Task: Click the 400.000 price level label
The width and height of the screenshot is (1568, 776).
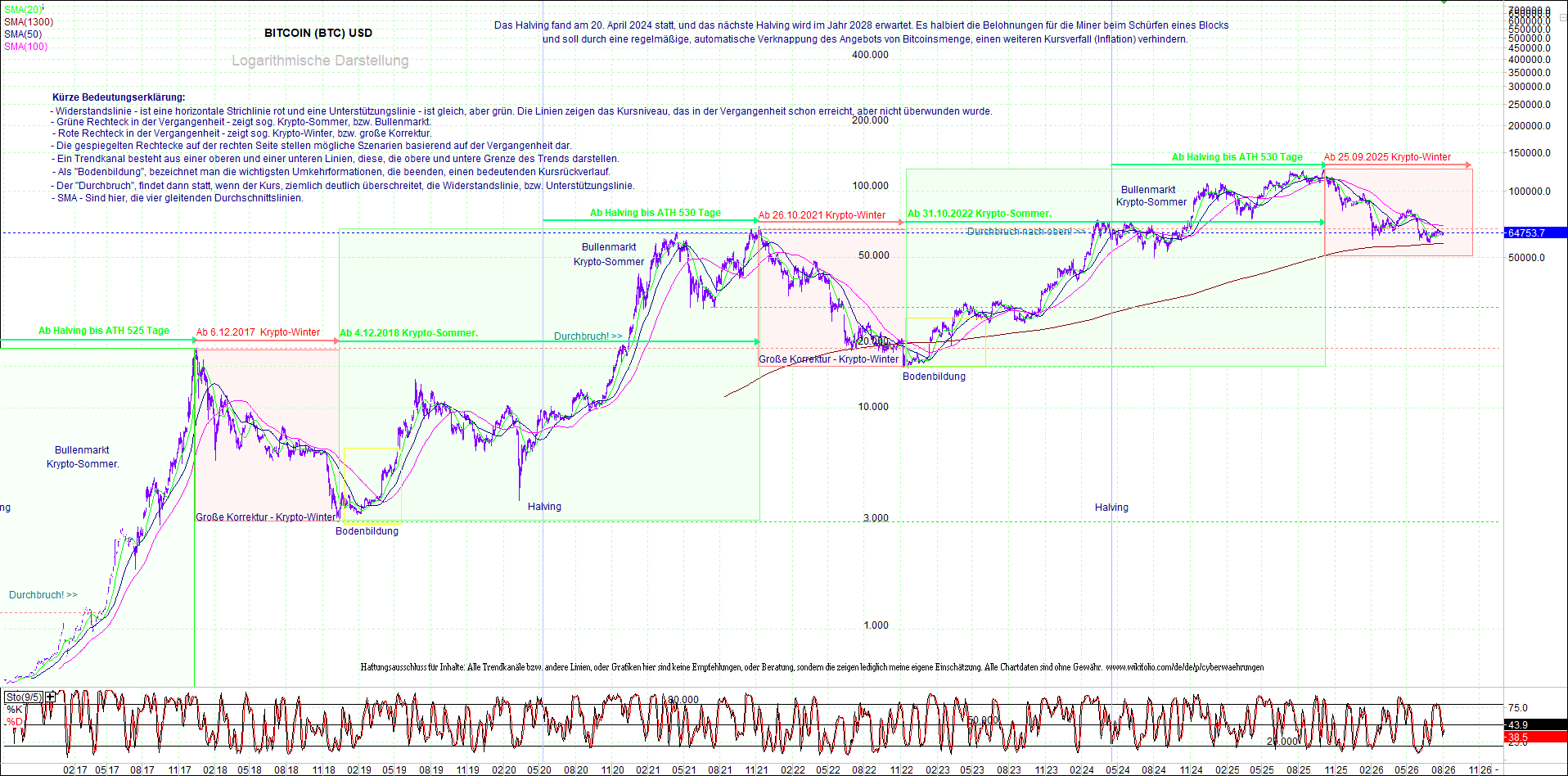Action: point(870,55)
